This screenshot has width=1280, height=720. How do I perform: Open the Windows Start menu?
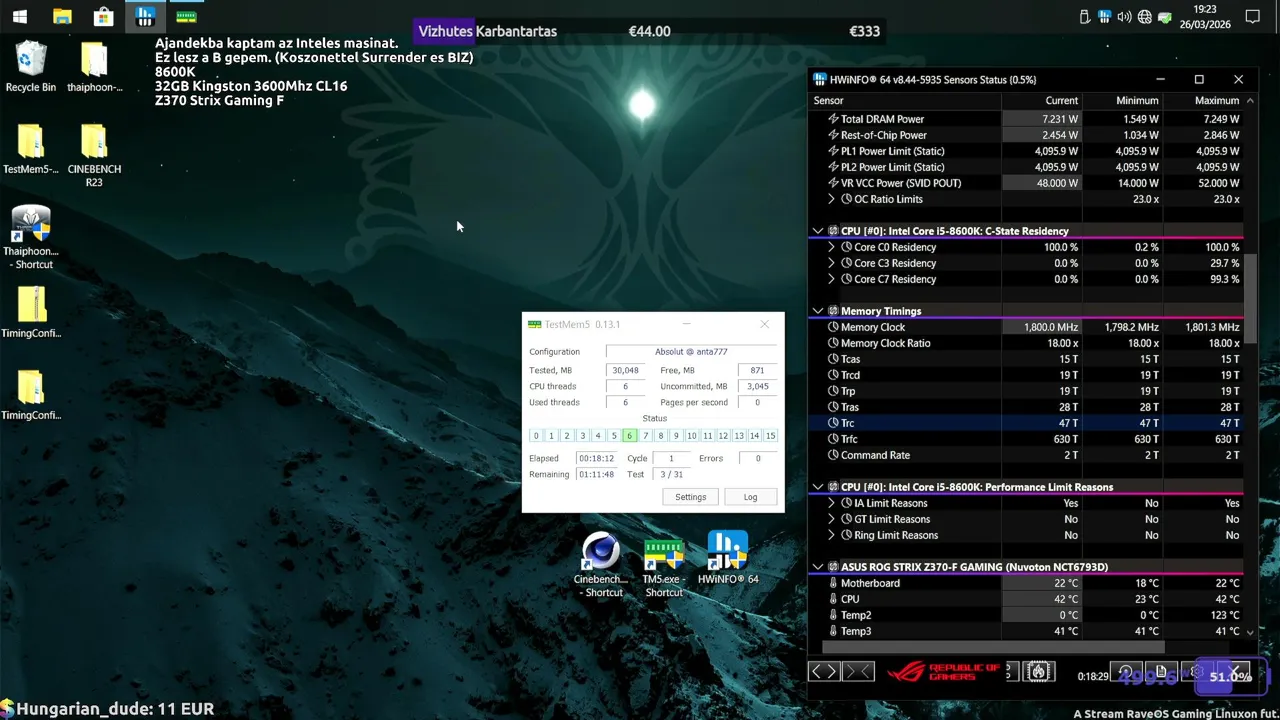pyautogui.click(x=20, y=17)
